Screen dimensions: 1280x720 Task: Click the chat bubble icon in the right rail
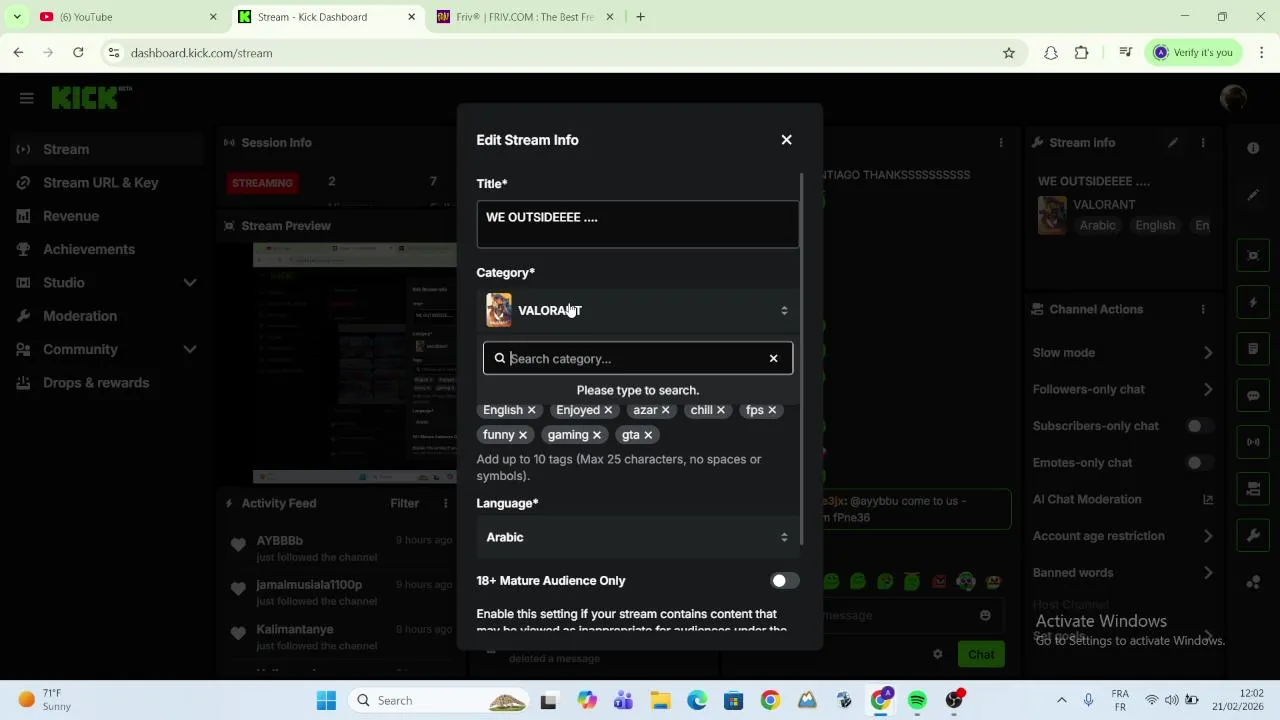(1253, 395)
